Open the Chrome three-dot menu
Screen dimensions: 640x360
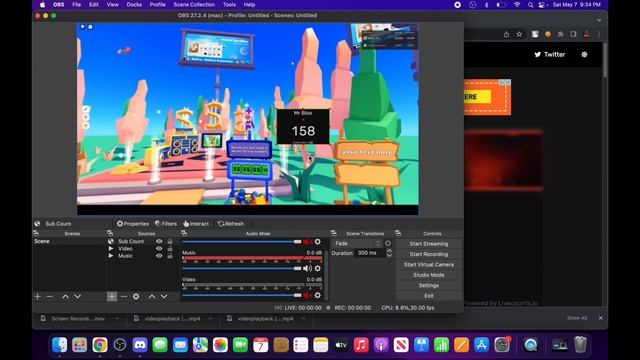coord(599,34)
